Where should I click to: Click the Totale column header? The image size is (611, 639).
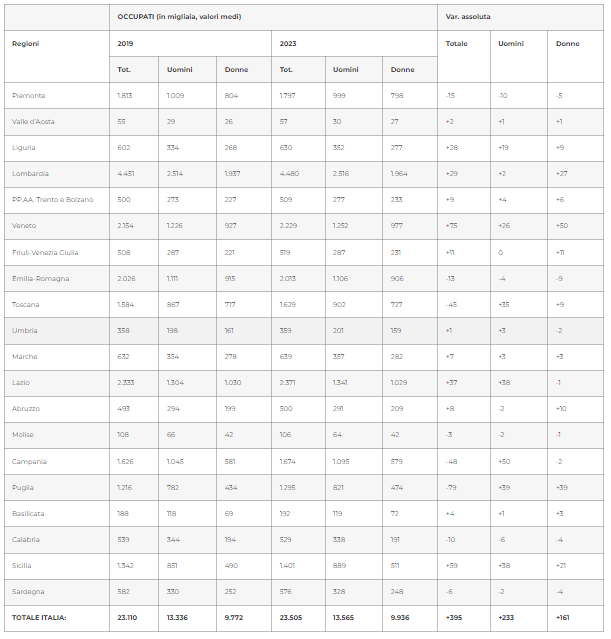(x=456, y=44)
